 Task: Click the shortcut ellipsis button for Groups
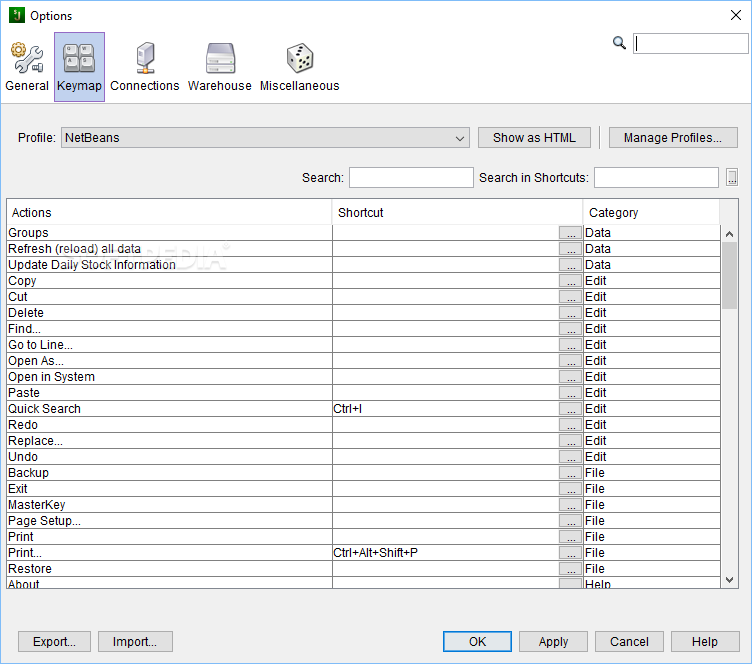(570, 233)
